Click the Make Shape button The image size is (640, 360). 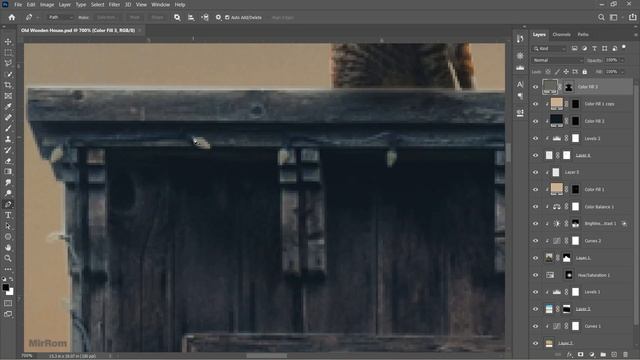(157, 18)
